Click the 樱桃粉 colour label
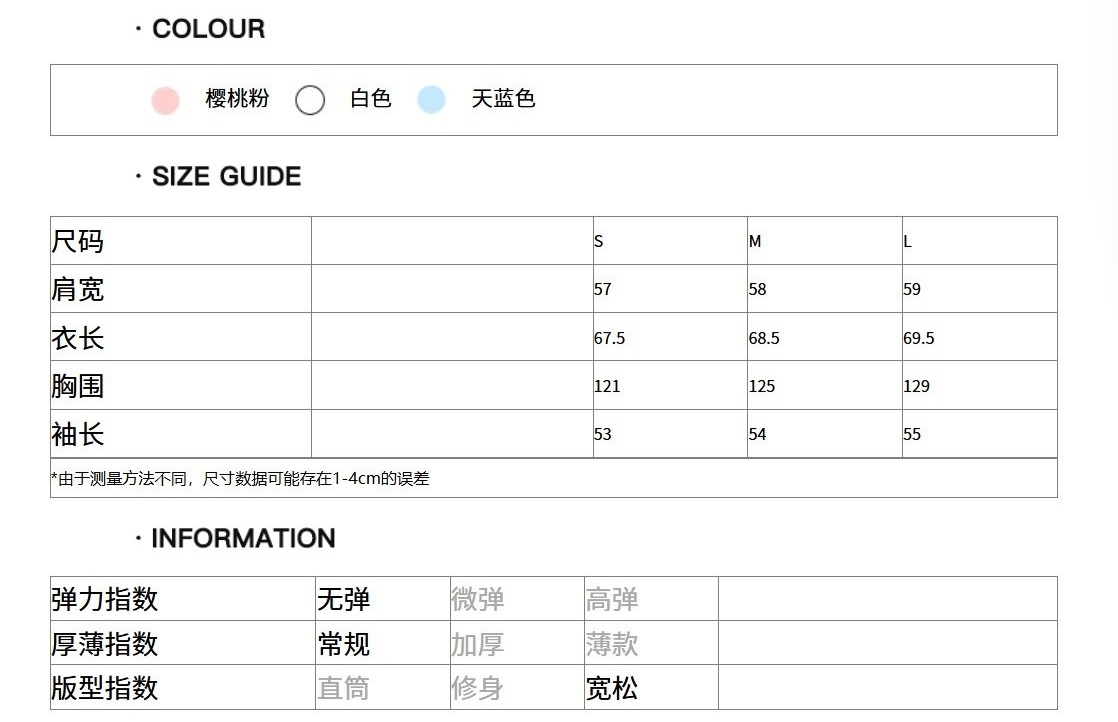Image resolution: width=1118 pixels, height=722 pixels. pos(237,98)
